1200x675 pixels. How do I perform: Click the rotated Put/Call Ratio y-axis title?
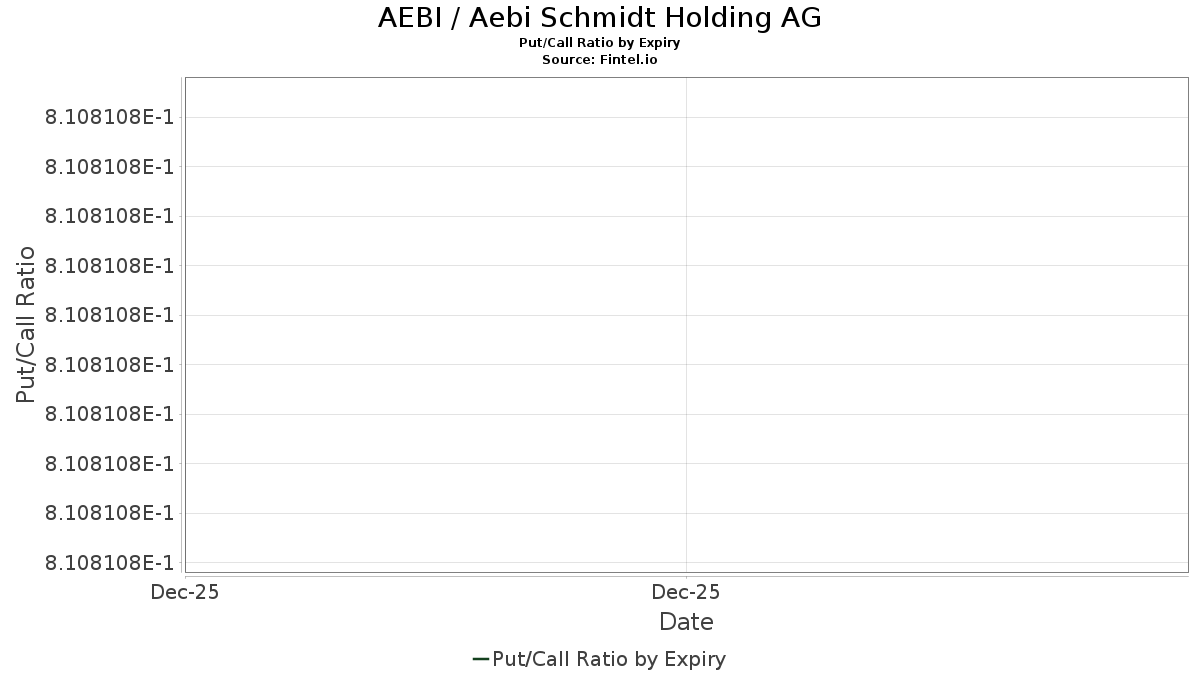pyautogui.click(x=26, y=325)
